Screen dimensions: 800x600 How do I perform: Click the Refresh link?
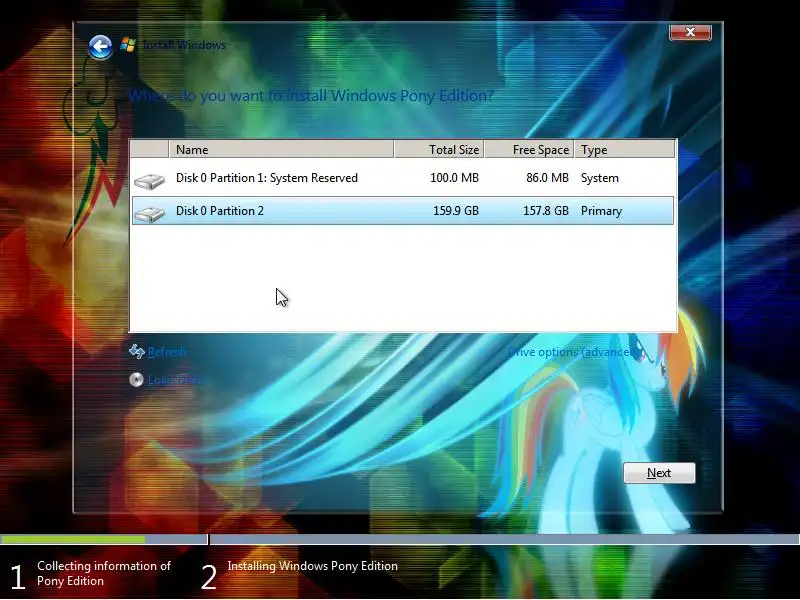[x=167, y=352]
